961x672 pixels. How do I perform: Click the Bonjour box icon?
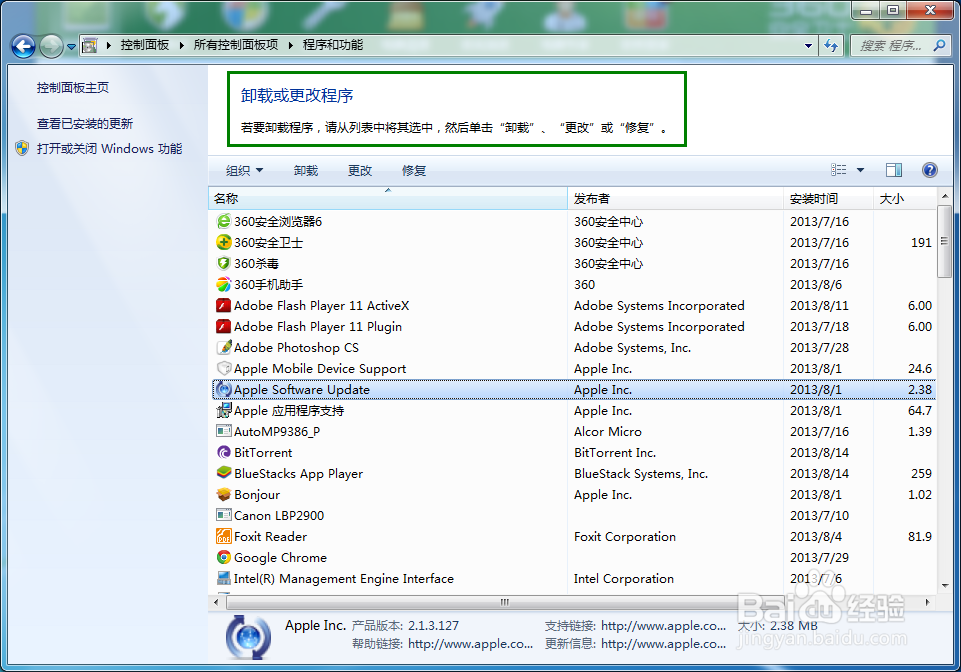click(x=224, y=494)
